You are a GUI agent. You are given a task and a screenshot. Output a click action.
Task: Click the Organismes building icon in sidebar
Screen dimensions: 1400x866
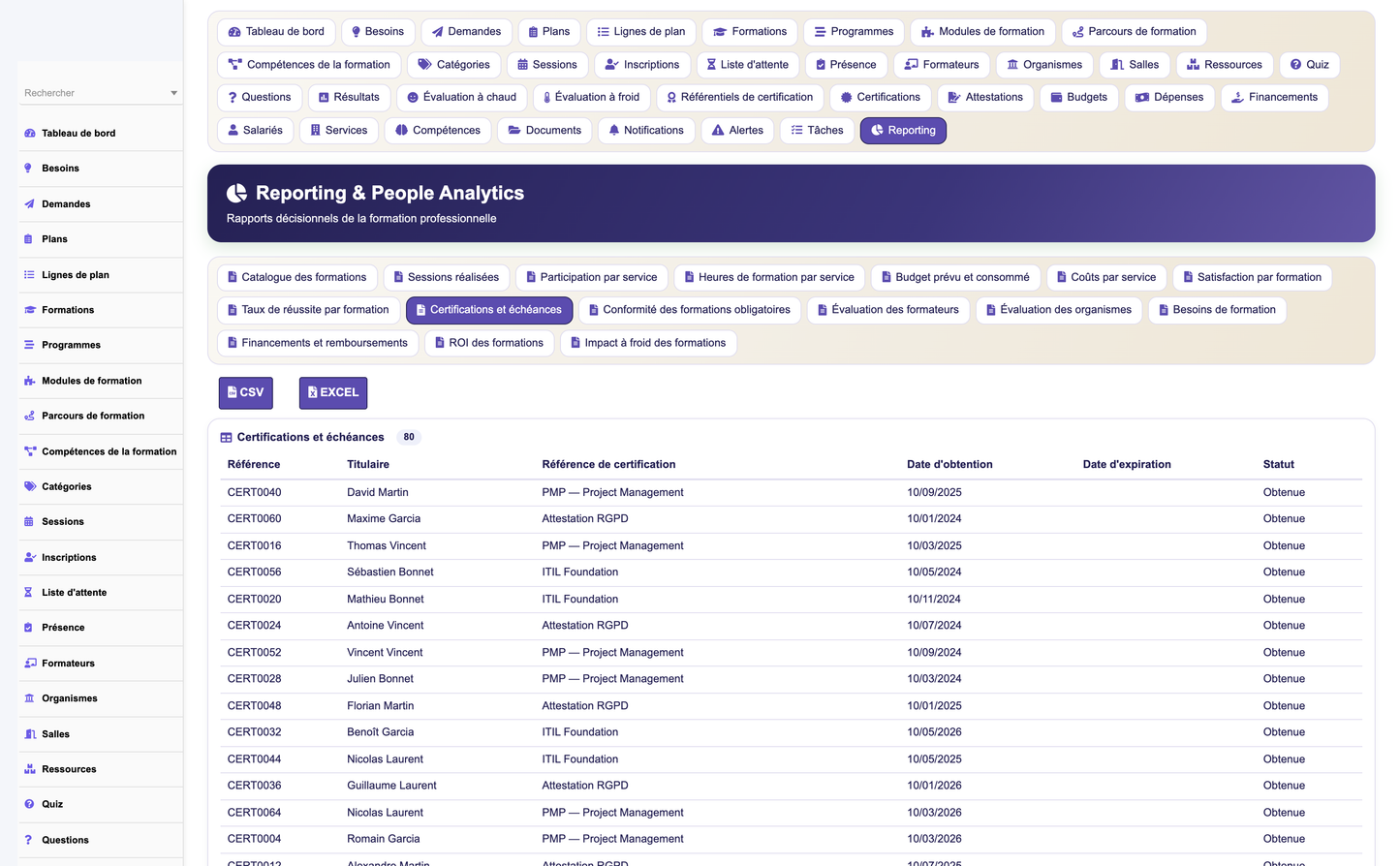point(29,698)
